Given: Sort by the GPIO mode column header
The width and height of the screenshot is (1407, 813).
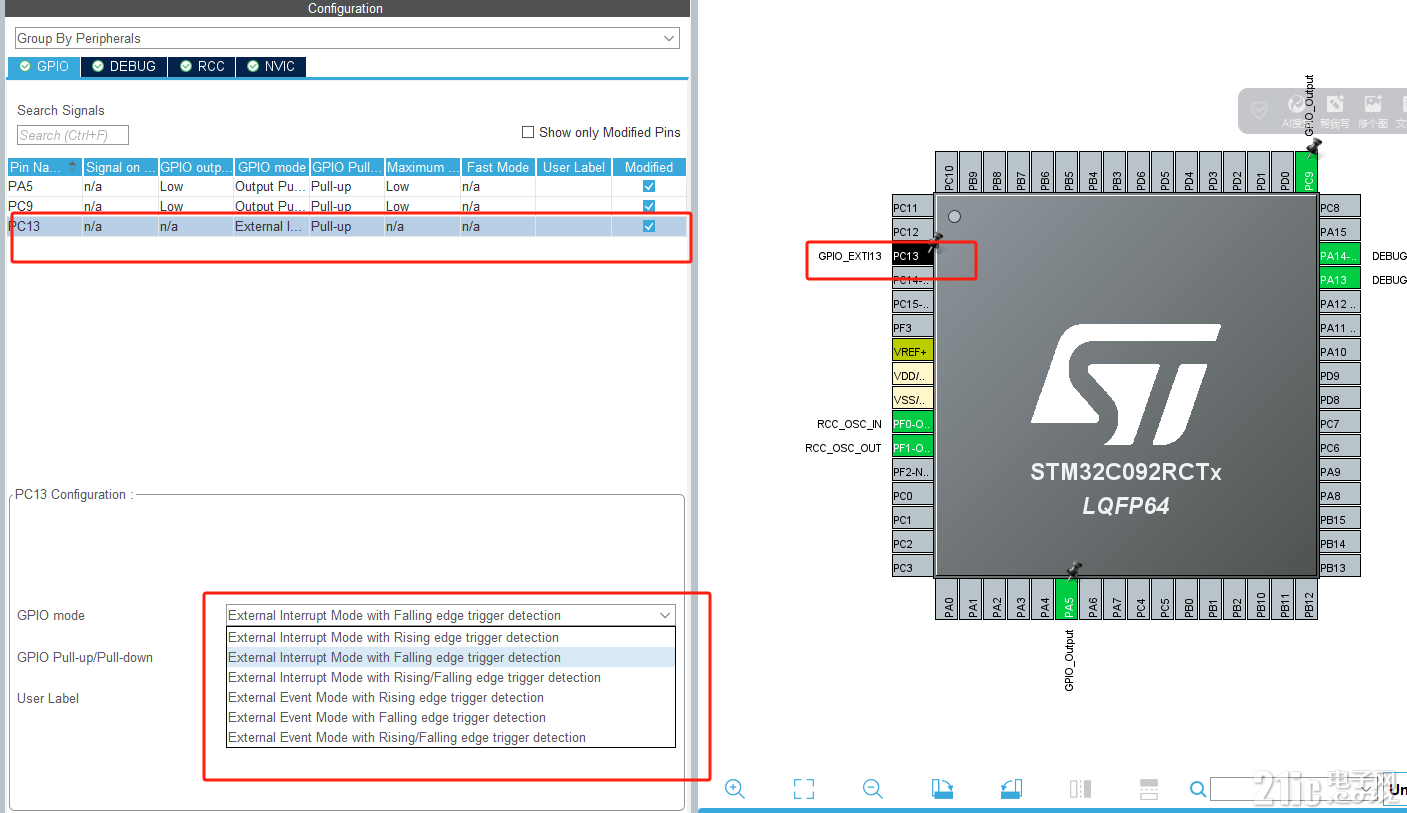Looking at the screenshot, I should 271,167.
